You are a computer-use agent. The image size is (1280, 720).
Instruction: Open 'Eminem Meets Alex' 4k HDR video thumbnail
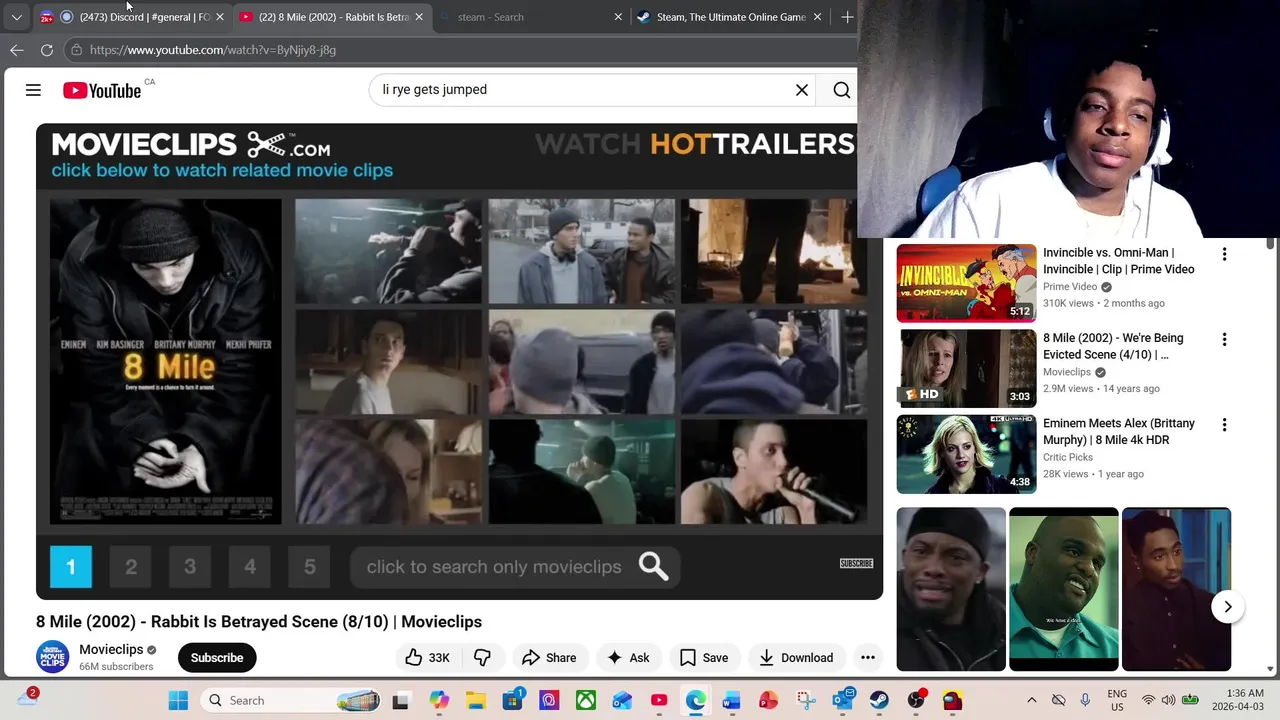coord(966,454)
